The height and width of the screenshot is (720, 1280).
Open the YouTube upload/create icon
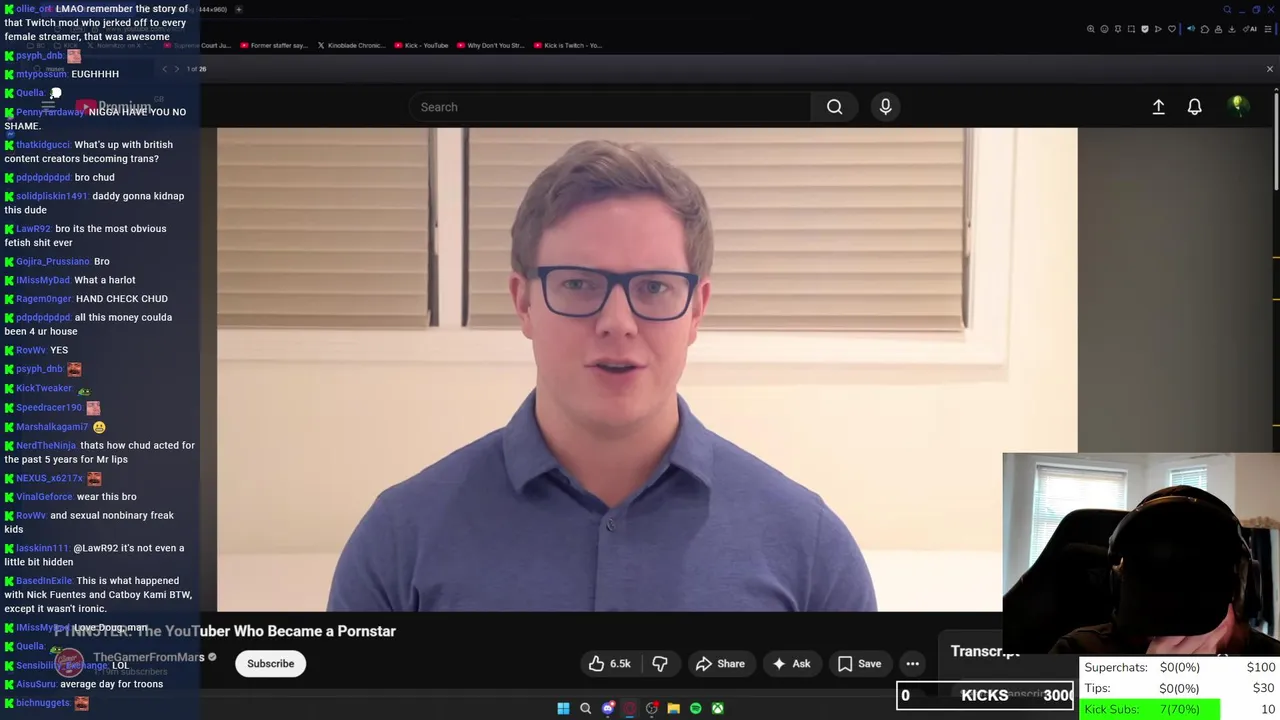click(1158, 107)
